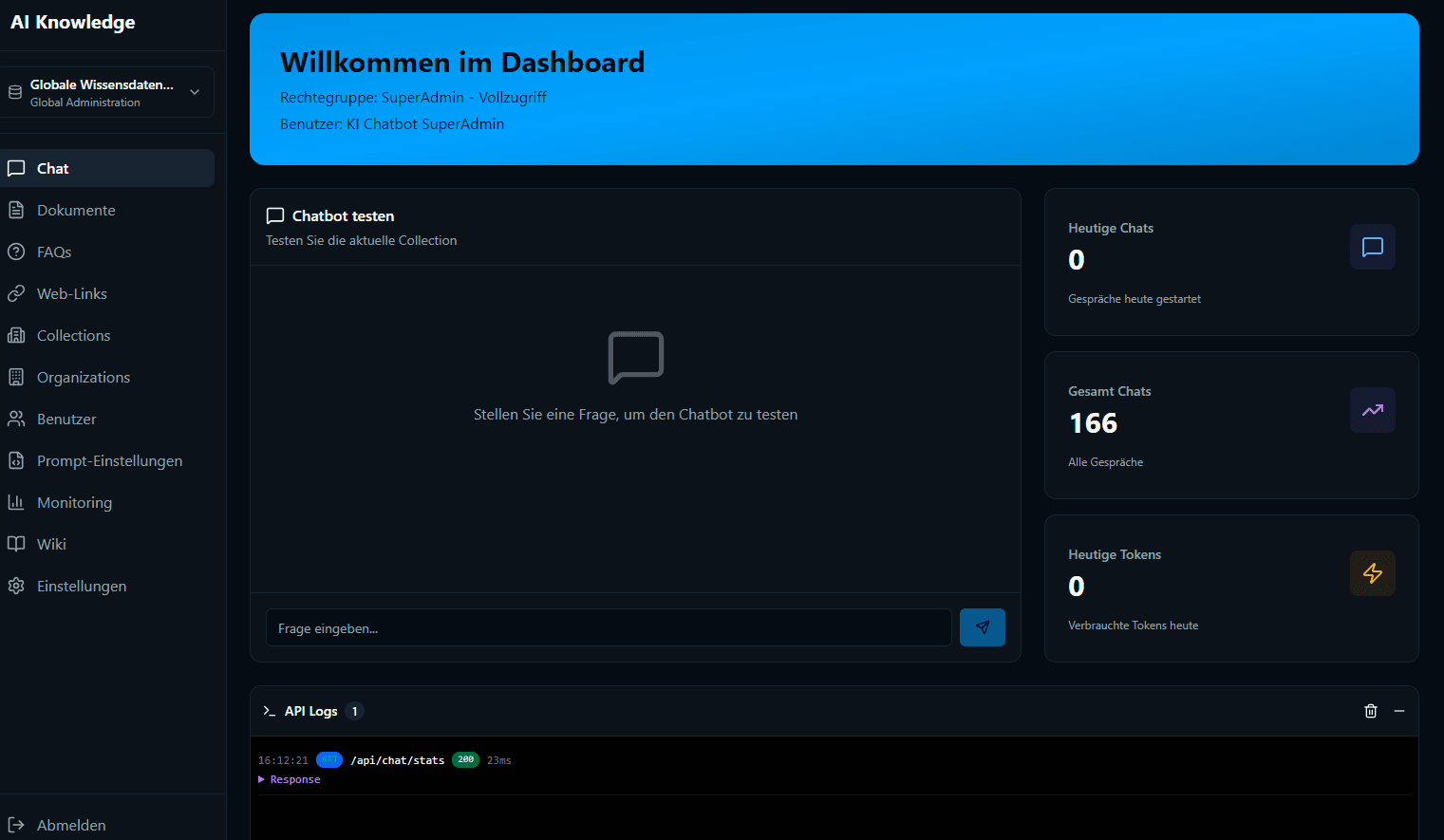Viewport: 1444px width, 840px height.
Task: Click inside the Frage eingeben field
Action: (609, 627)
